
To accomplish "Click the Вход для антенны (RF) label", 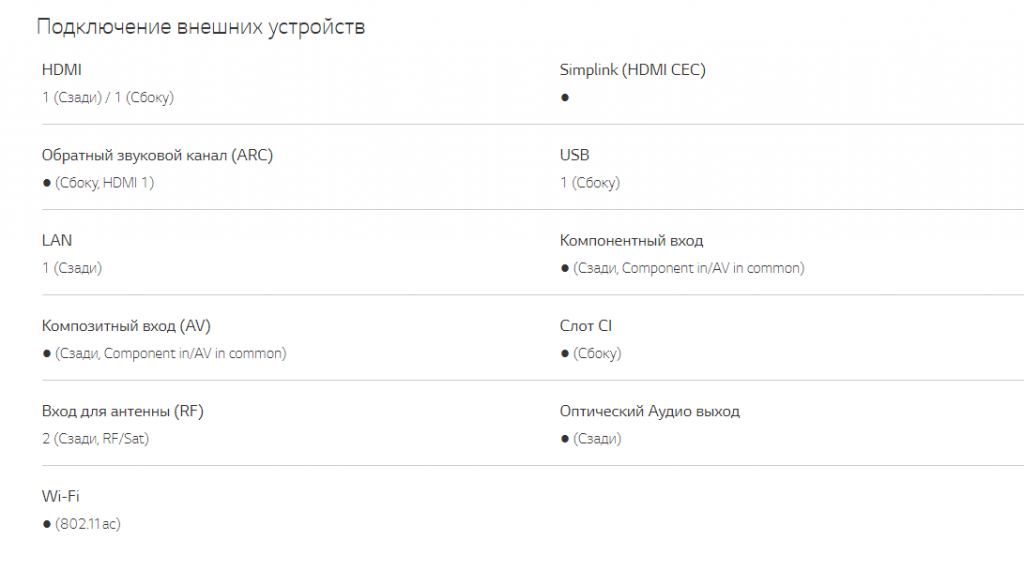I will 123,411.
